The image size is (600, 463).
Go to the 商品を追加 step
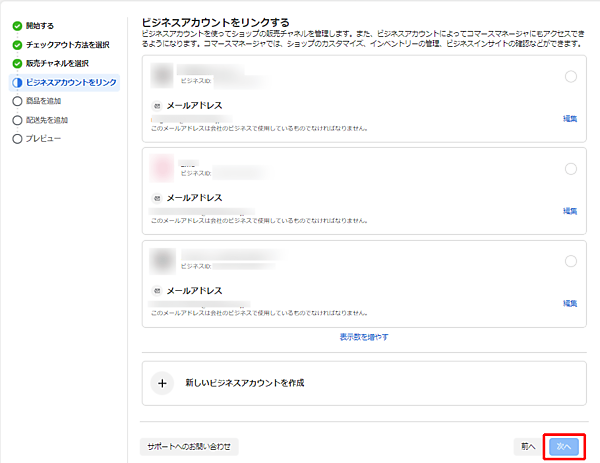(47, 101)
